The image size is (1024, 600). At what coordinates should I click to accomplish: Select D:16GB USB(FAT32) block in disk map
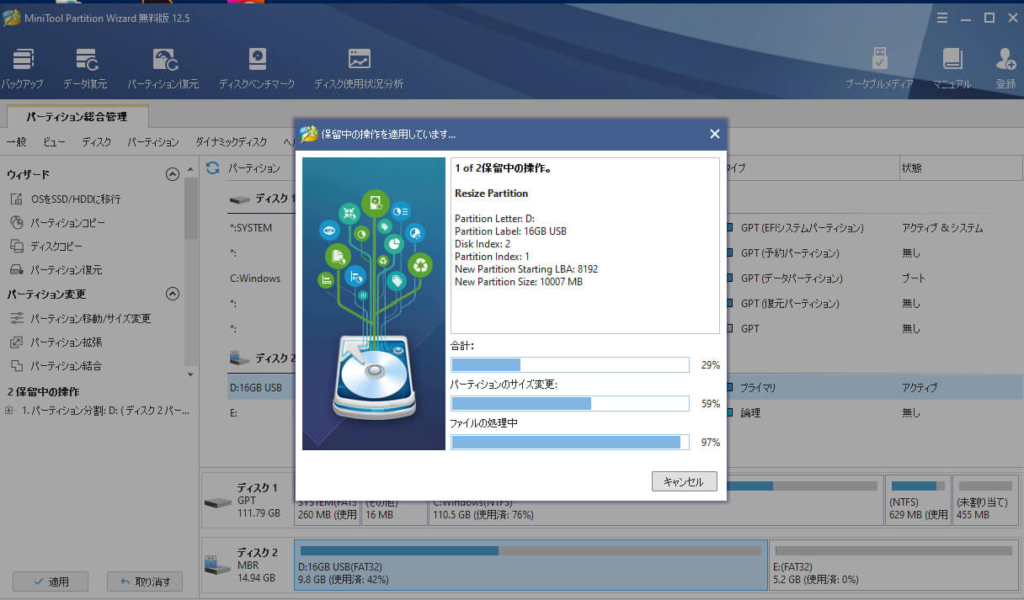coord(531,565)
